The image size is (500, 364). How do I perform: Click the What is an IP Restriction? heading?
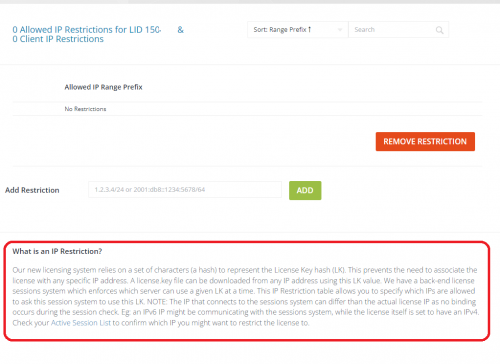[x=57, y=251]
